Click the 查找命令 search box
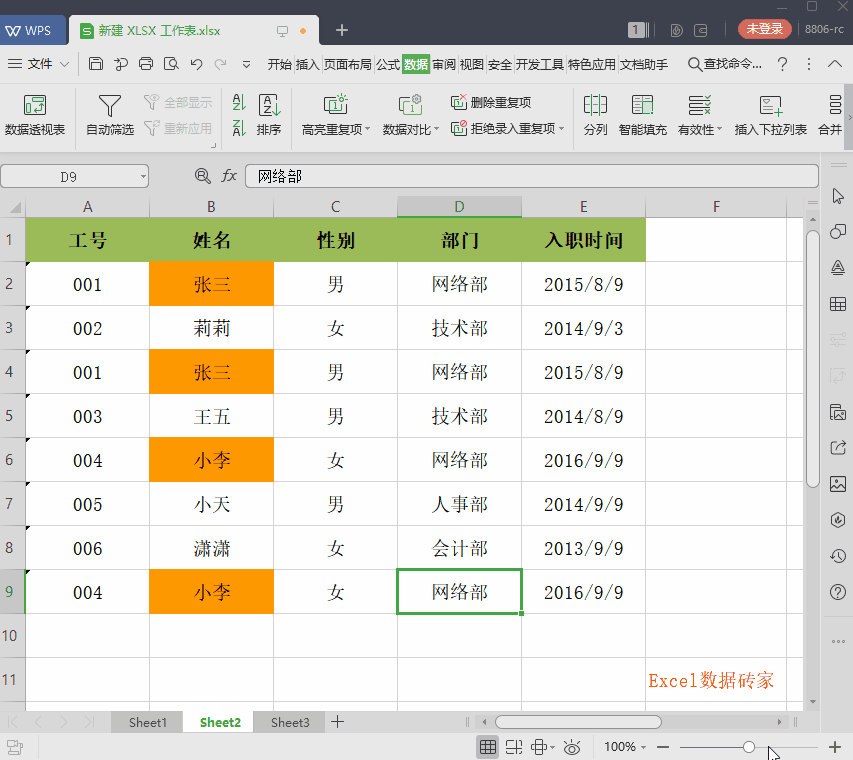853x760 pixels. coord(725,64)
